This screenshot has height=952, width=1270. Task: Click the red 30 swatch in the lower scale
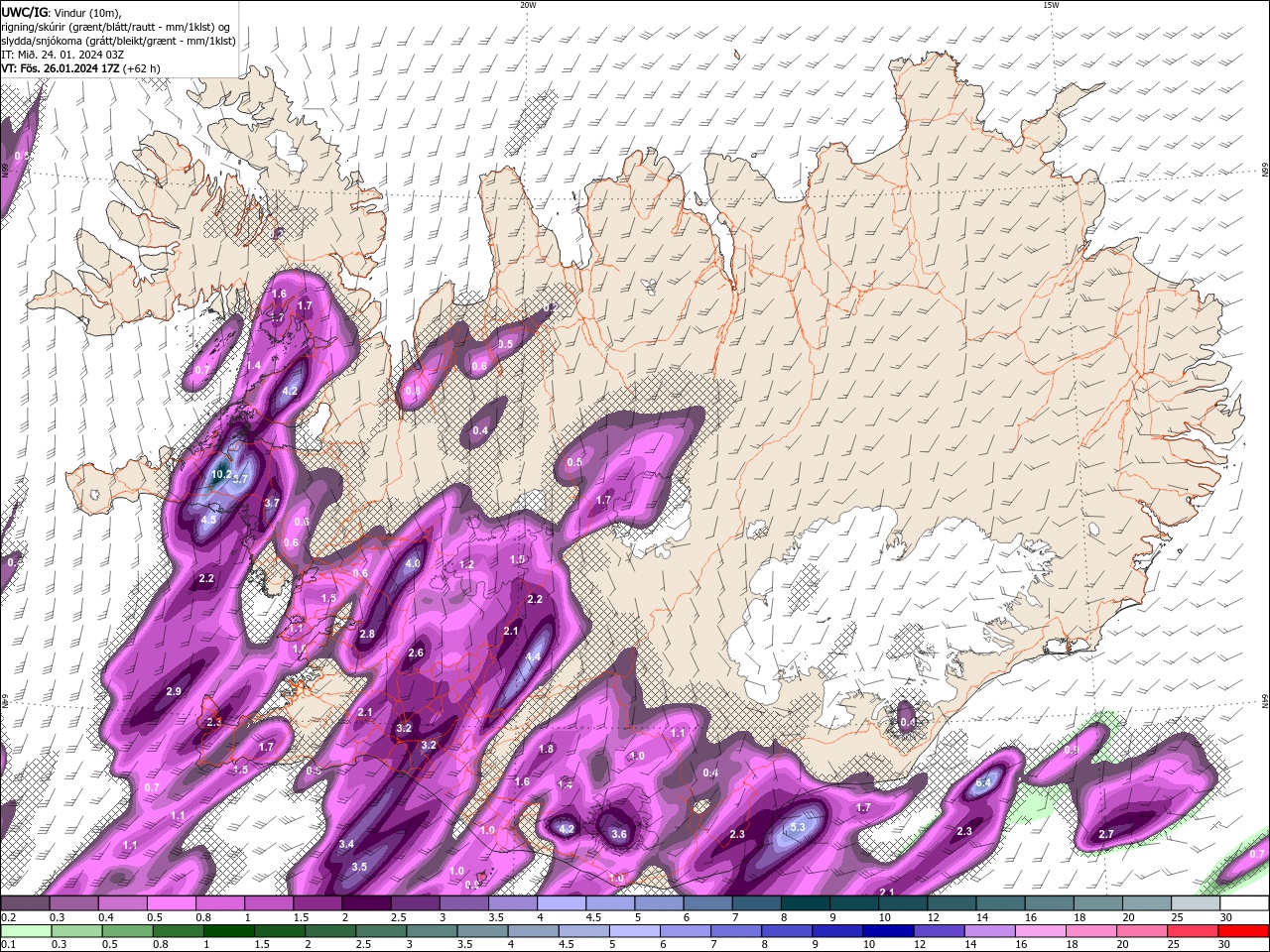click(x=1243, y=930)
